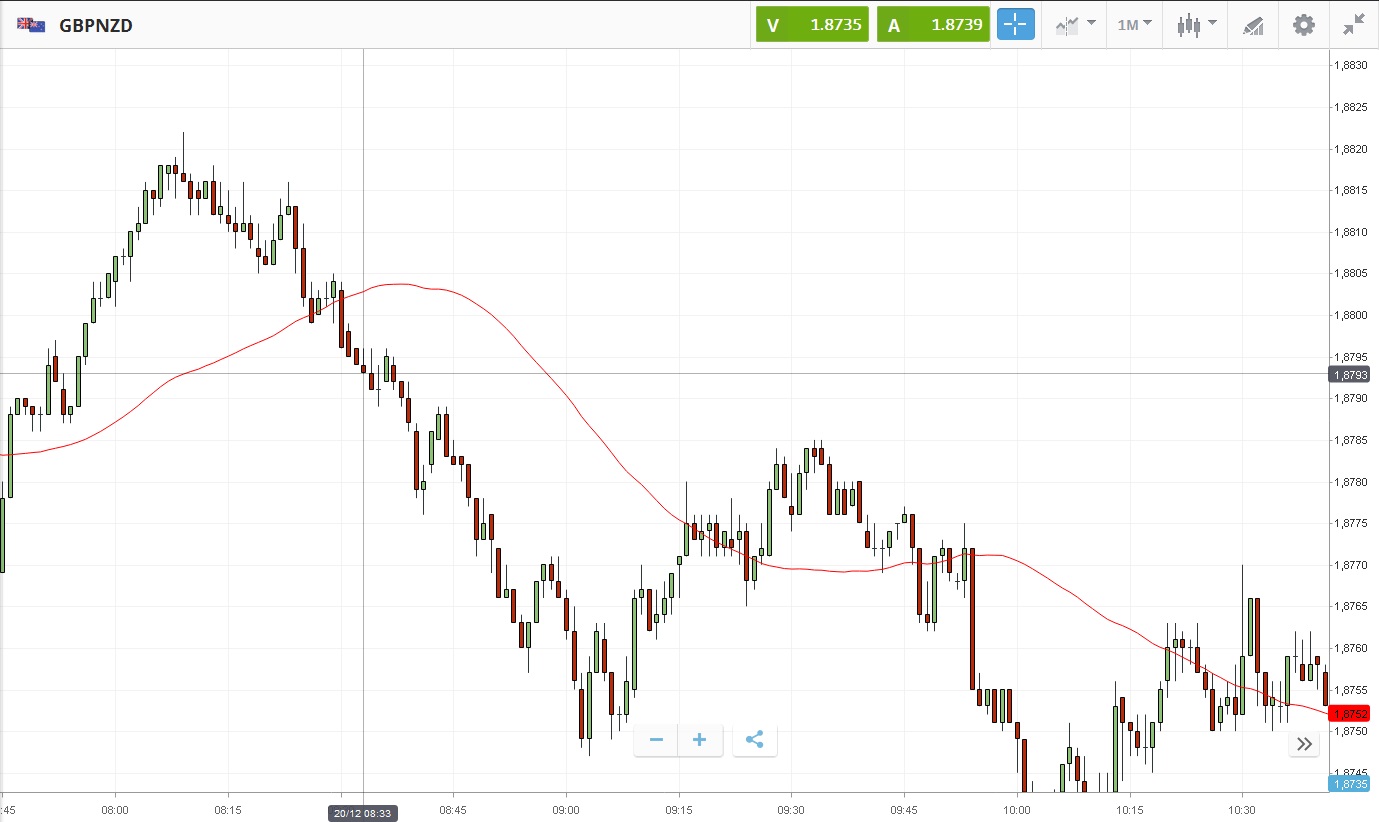Exit full screen with the collapse arrows
This screenshot has height=822, width=1379.
click(x=1354, y=25)
